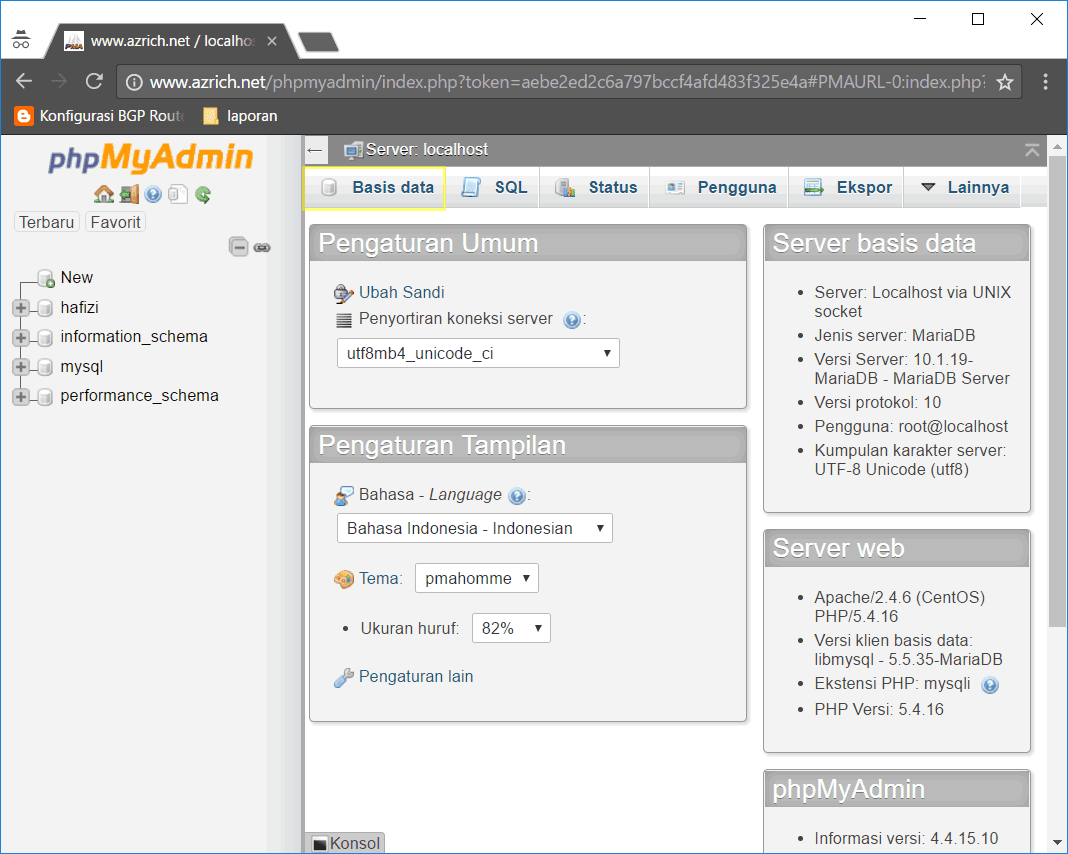
Task: Click the log out door icon
Action: click(x=129, y=194)
